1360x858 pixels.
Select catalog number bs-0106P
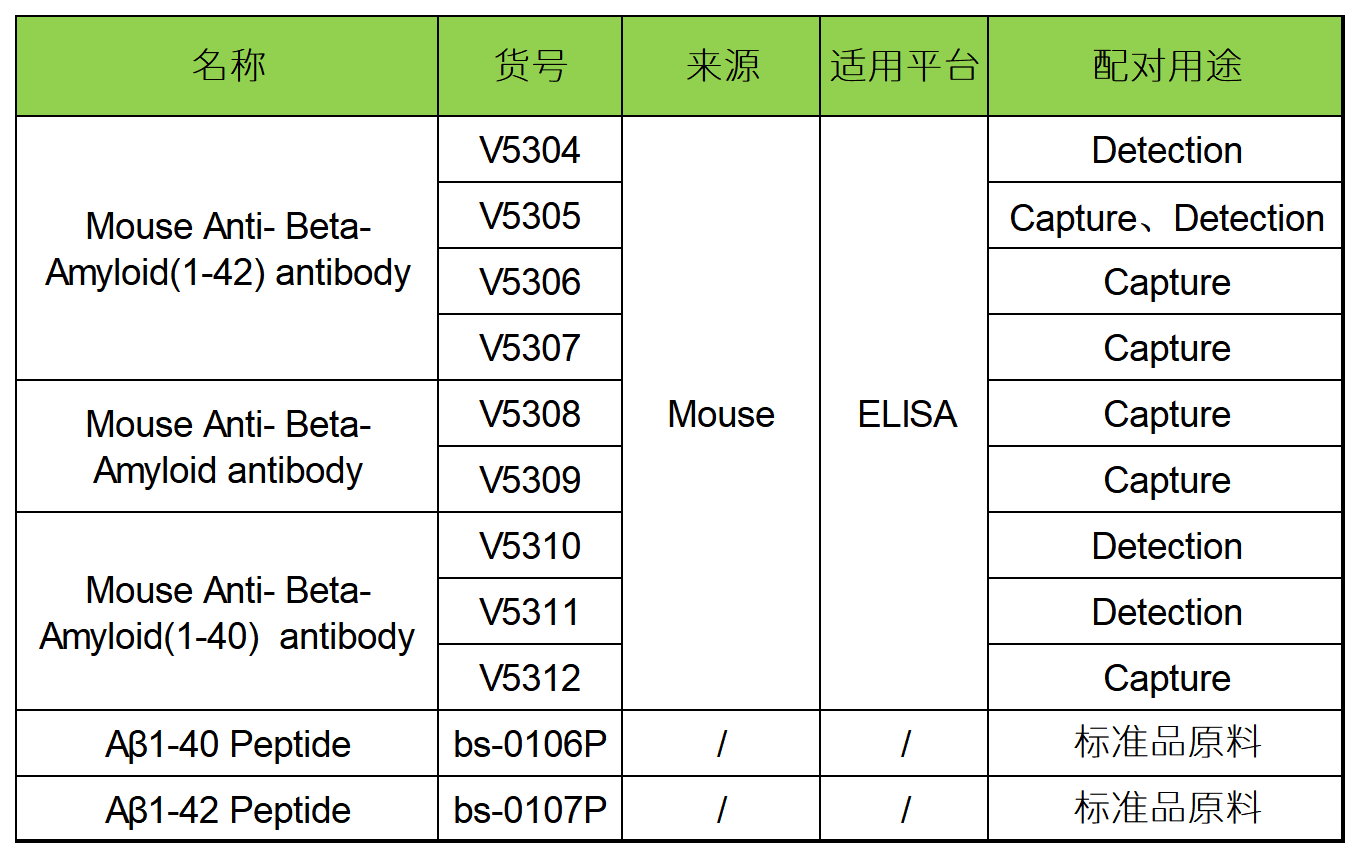click(x=530, y=744)
